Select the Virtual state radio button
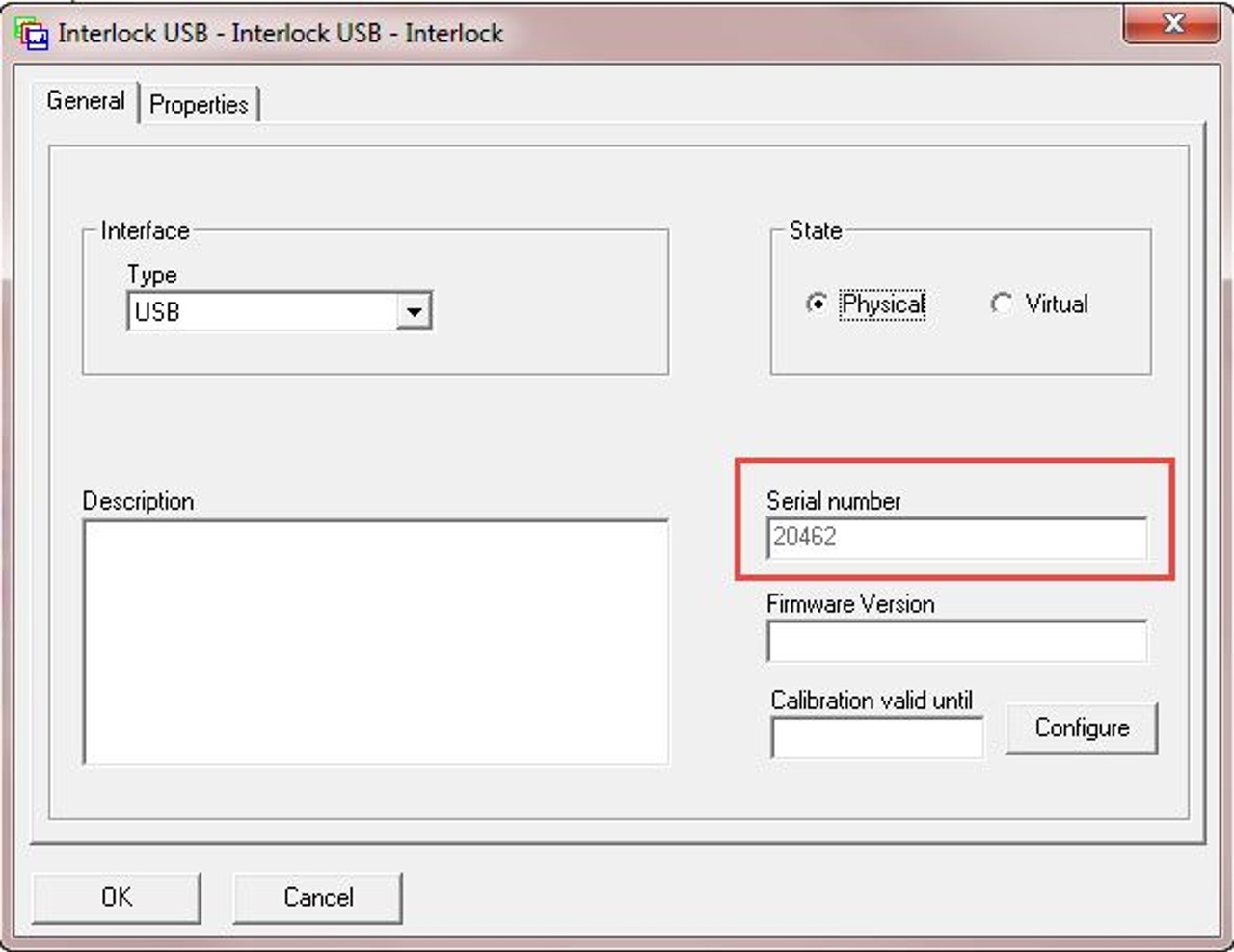1234x952 pixels. point(1002,304)
